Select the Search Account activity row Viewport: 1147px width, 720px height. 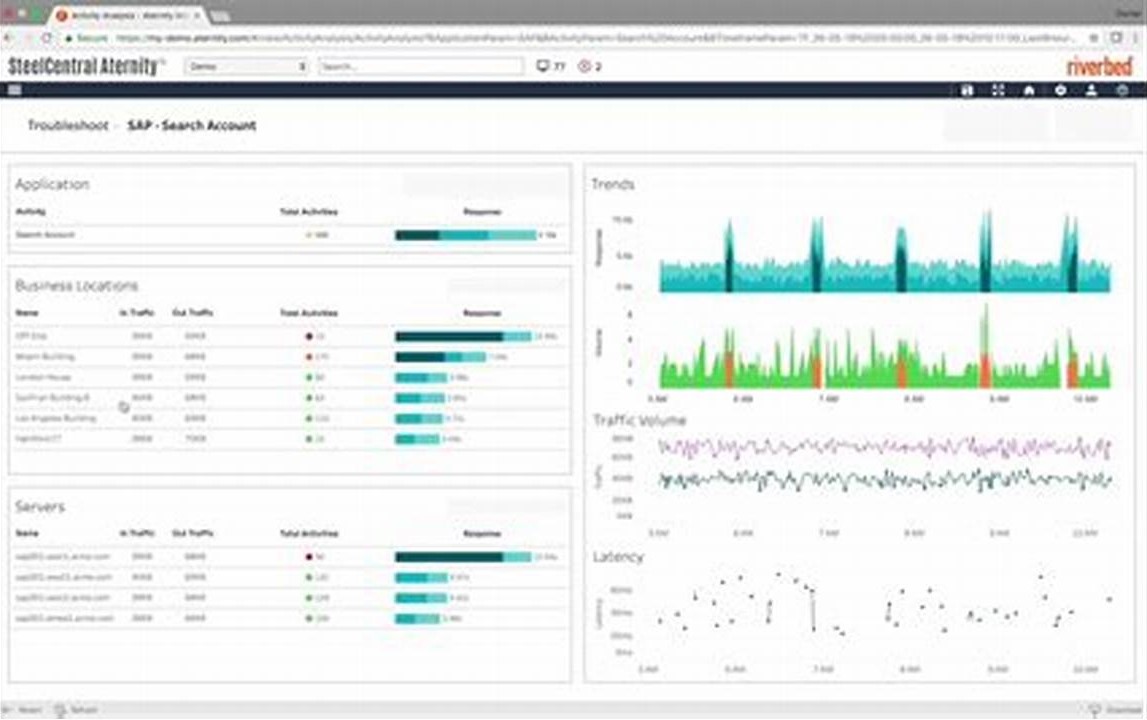coord(45,235)
